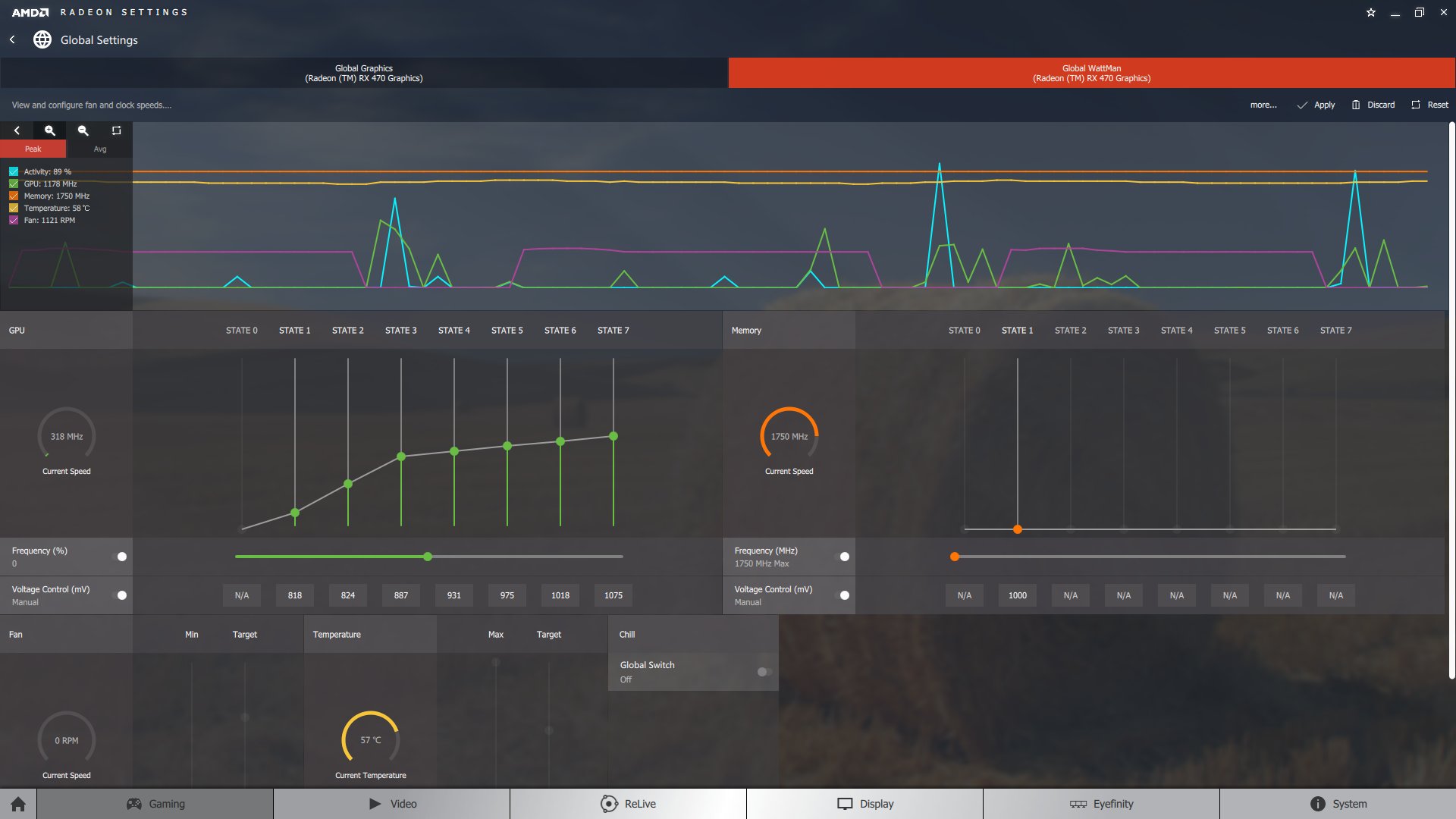Go to Home using the house icon

click(18, 804)
